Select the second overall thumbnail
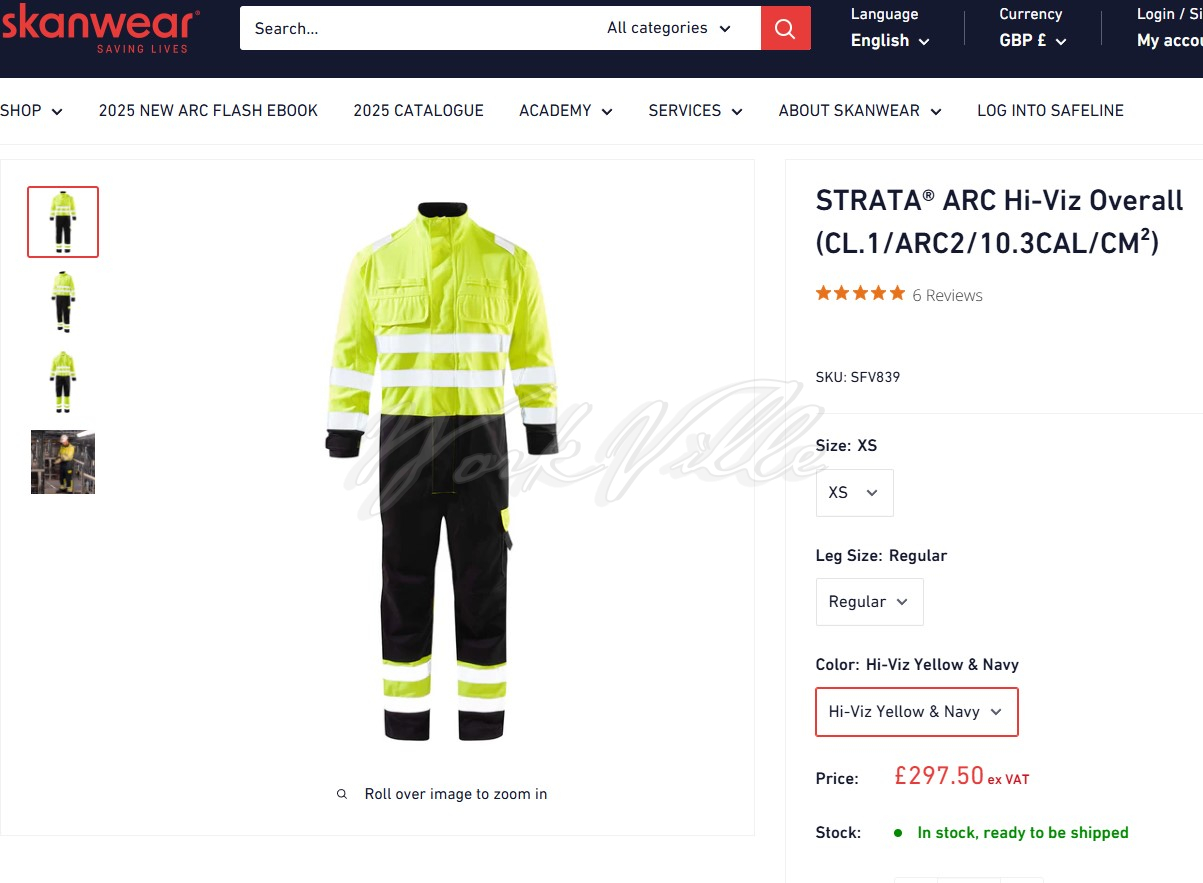This screenshot has width=1203, height=883. 63,302
